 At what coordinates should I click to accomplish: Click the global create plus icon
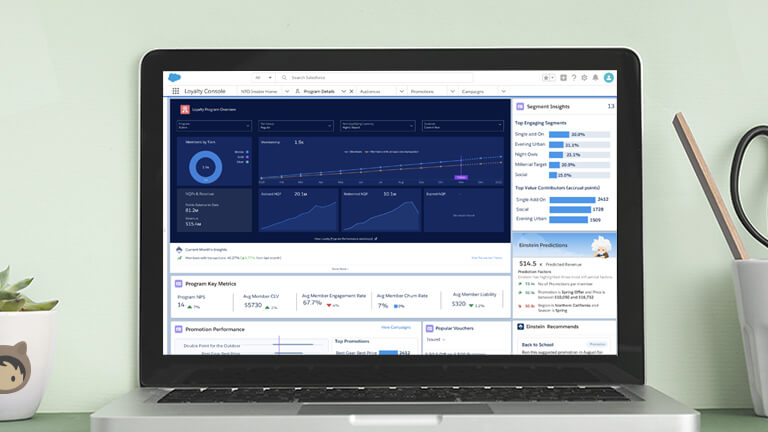[x=564, y=77]
